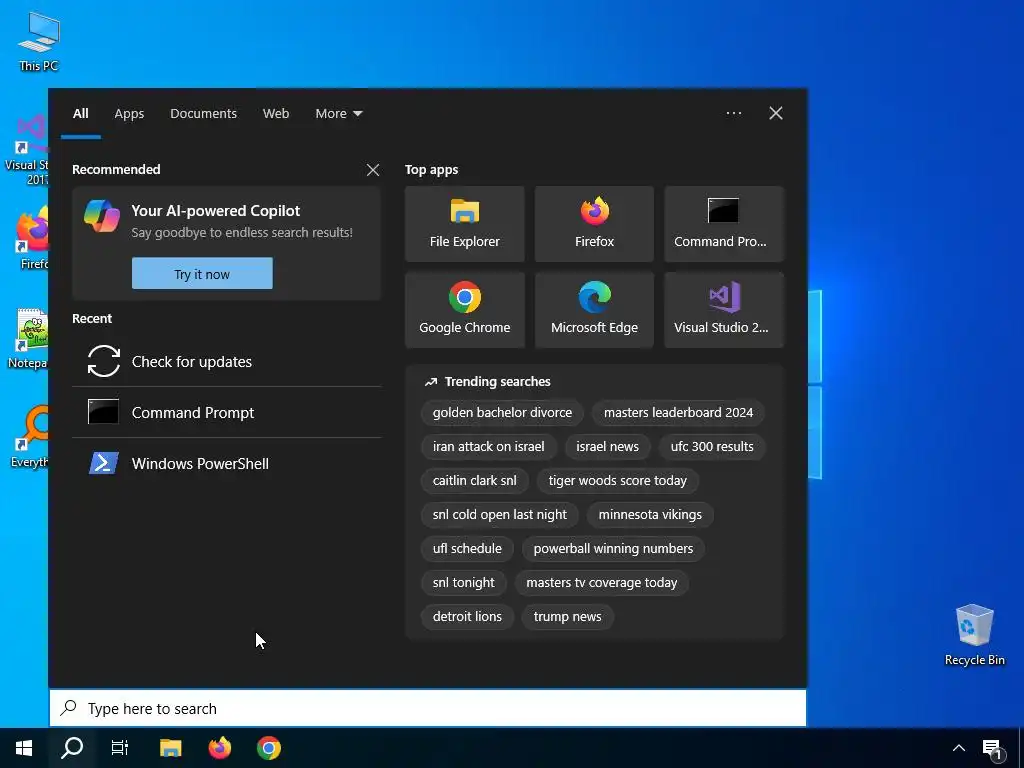The image size is (1024, 768).
Task: Launch Chrome from the taskbar
Action: (x=268, y=748)
